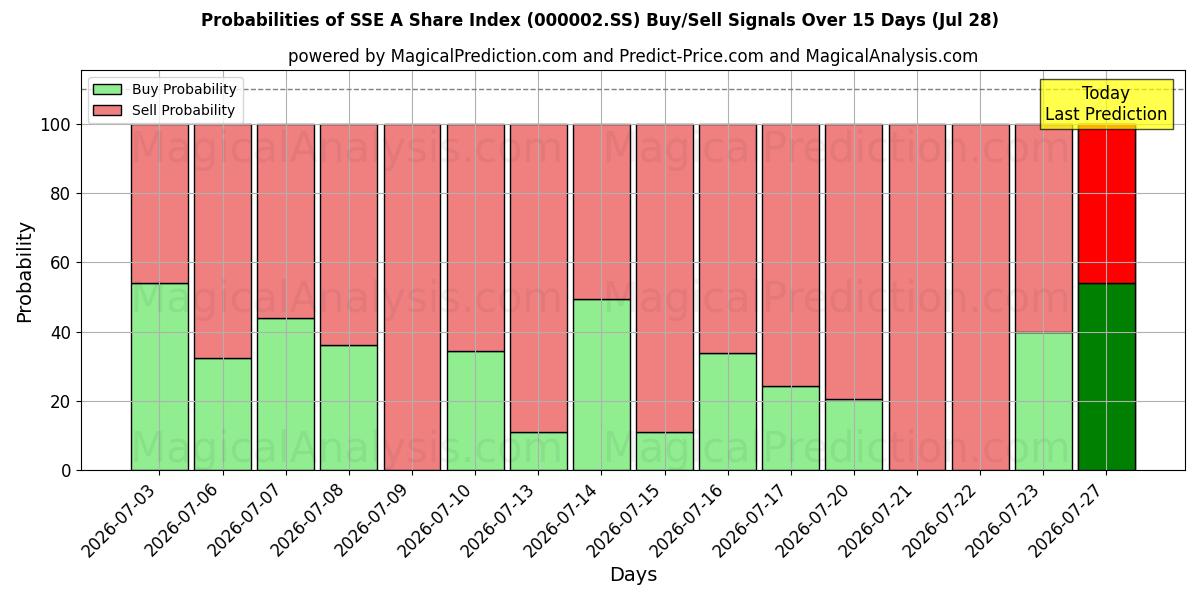Click the full red sell bar for 2026-07-09
Screen dimensions: 1200x600
pos(413,297)
